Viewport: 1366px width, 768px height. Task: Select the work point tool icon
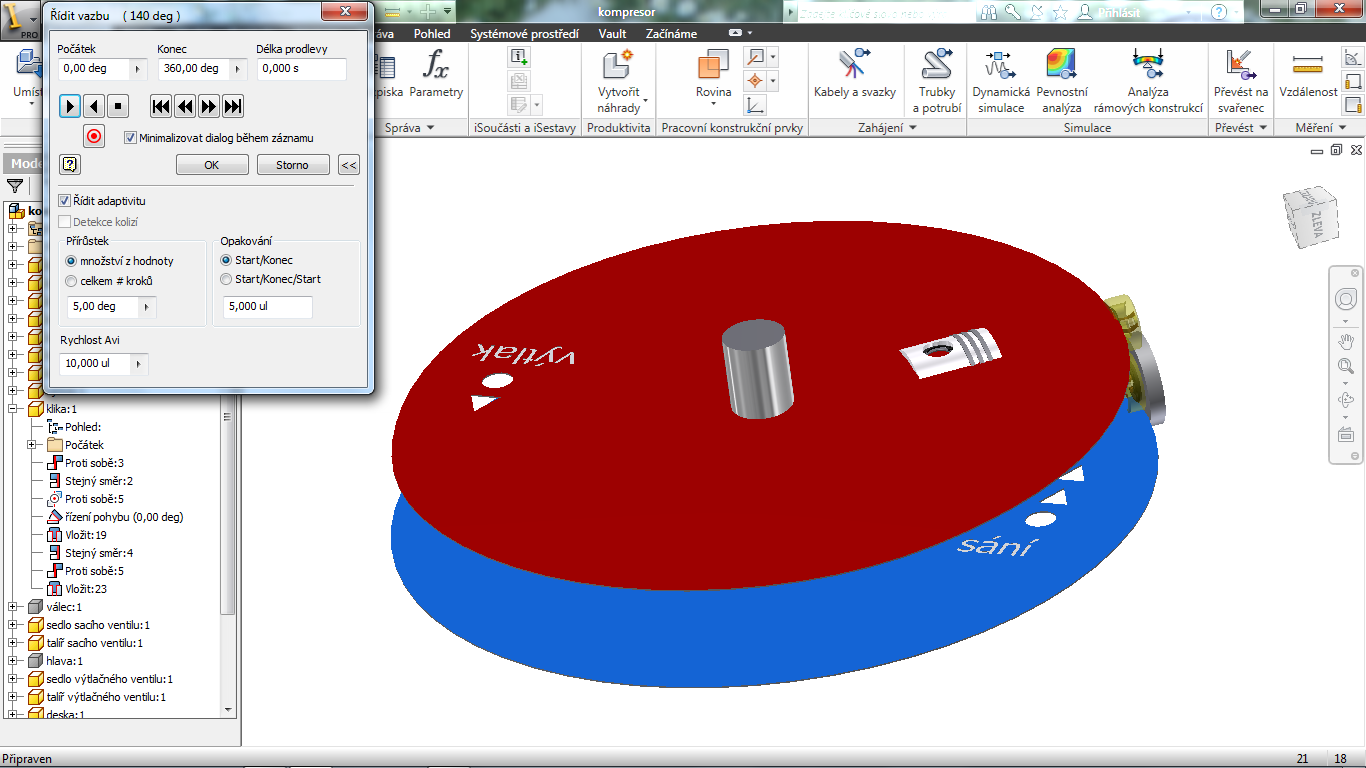(x=756, y=81)
